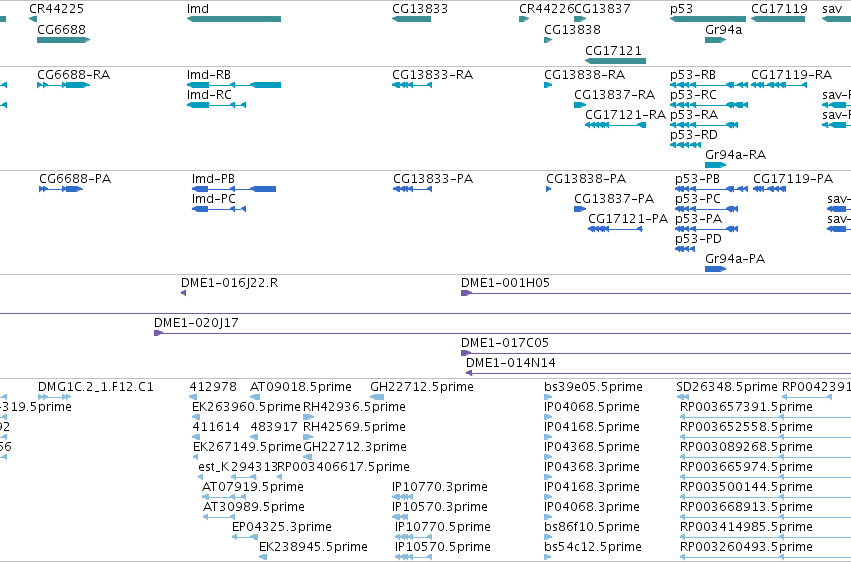Select EST IP10570.5prime
The image size is (851, 562).
click(x=414, y=557)
